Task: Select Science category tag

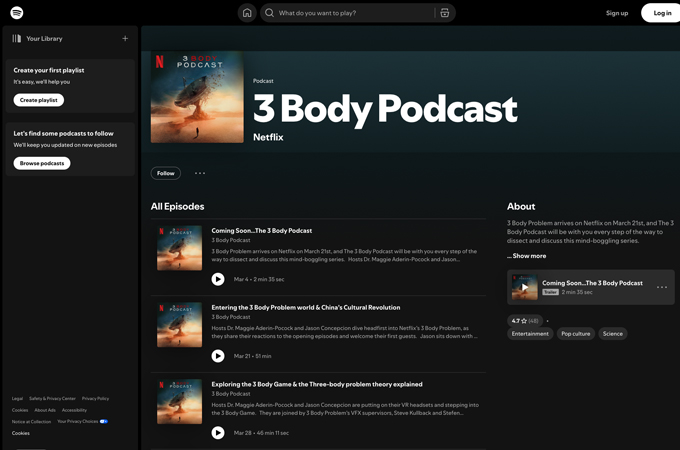Action: (612, 334)
